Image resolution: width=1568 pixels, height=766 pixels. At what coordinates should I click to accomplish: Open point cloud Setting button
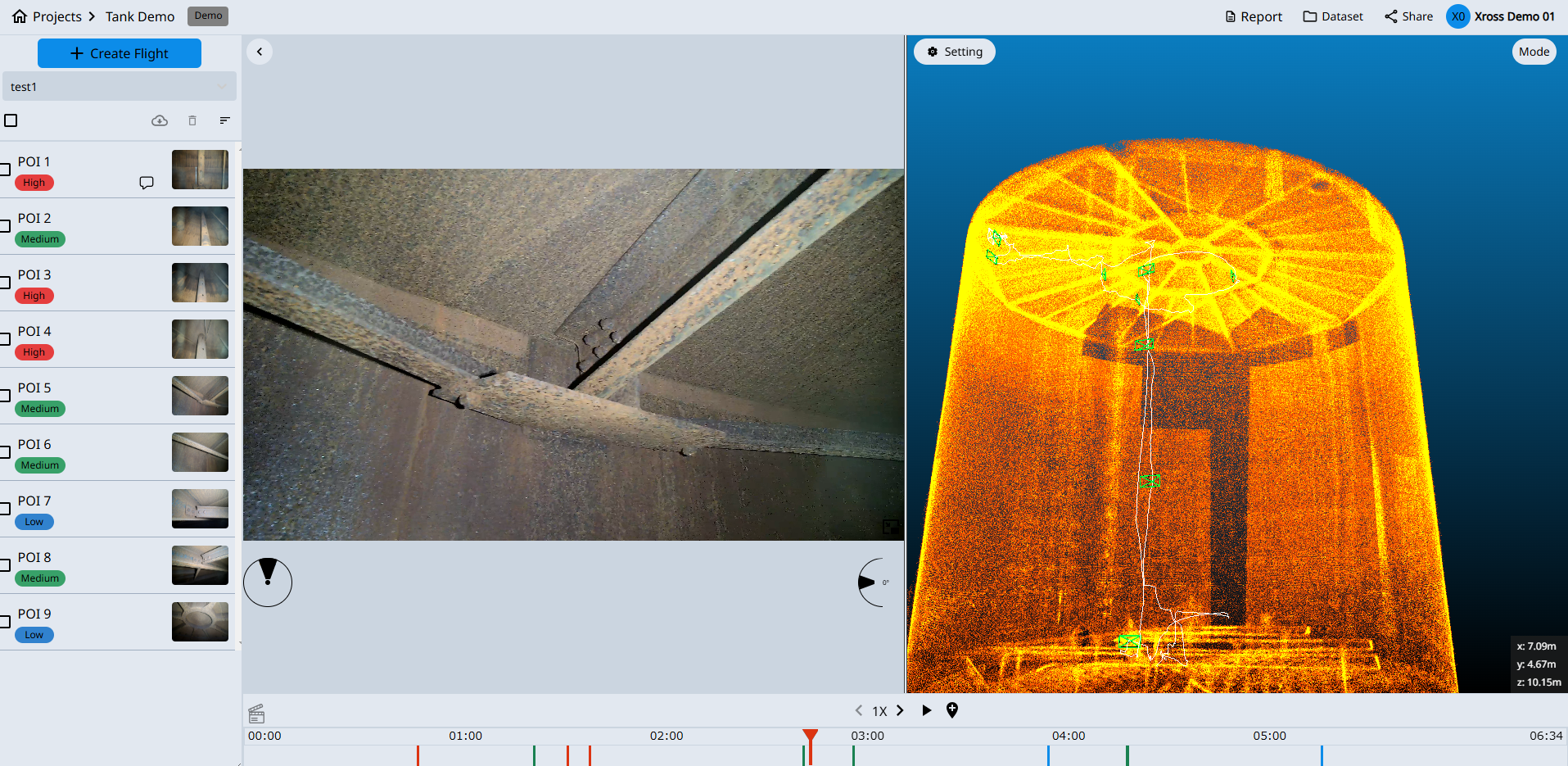pyautogui.click(x=954, y=52)
